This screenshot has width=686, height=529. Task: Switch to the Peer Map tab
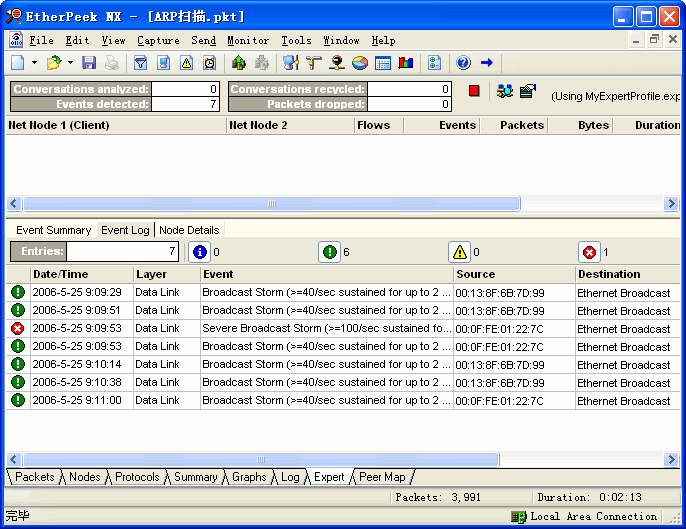382,477
